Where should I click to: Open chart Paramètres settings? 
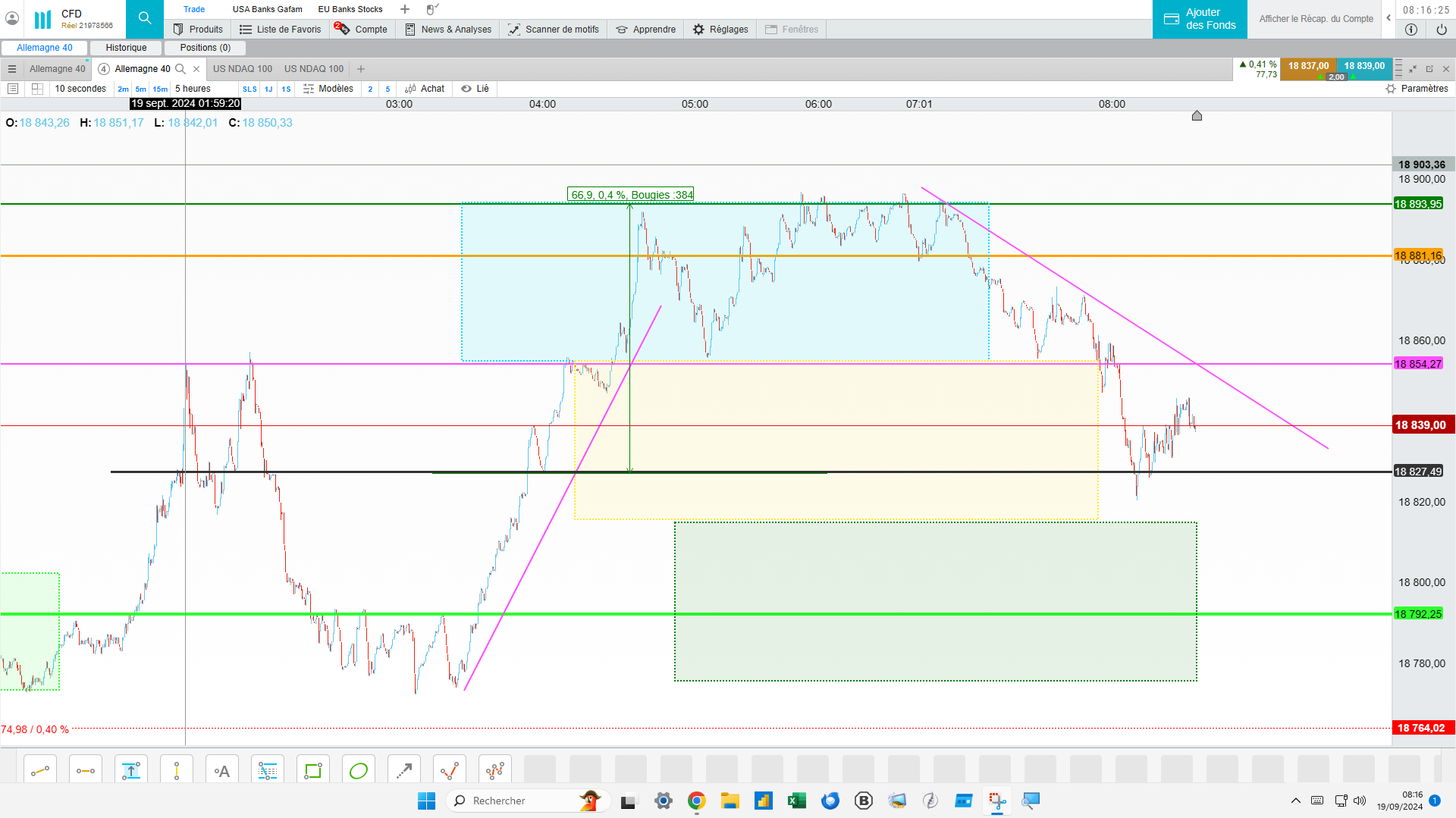(1417, 89)
